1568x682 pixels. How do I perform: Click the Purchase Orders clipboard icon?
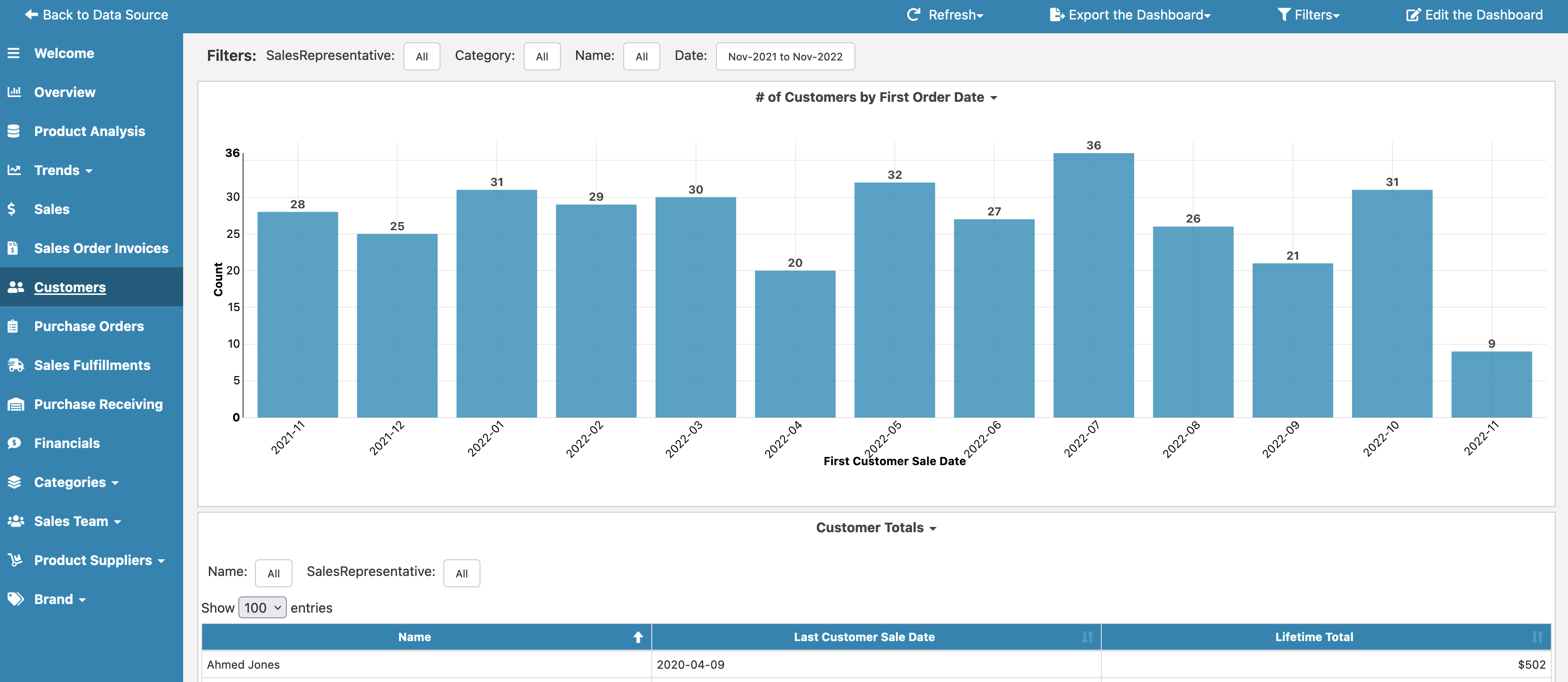click(13, 327)
